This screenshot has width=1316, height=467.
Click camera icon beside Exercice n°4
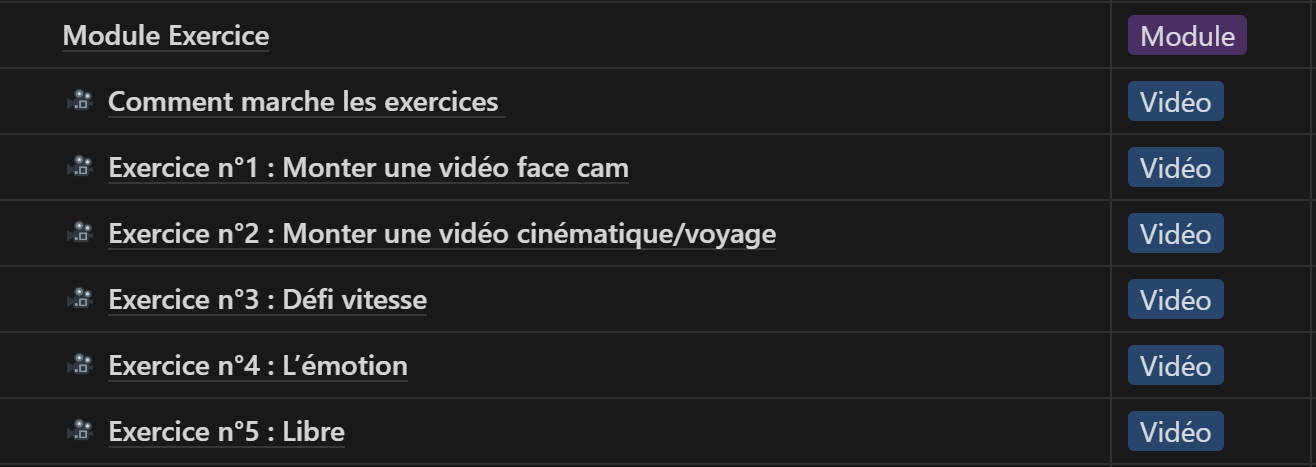(80, 365)
